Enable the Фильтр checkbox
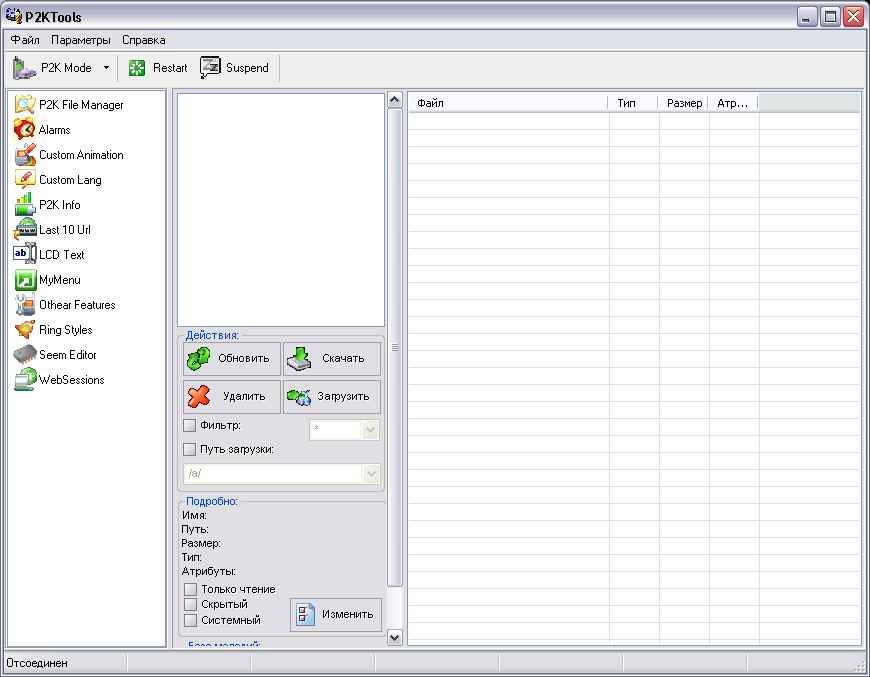 [190, 425]
